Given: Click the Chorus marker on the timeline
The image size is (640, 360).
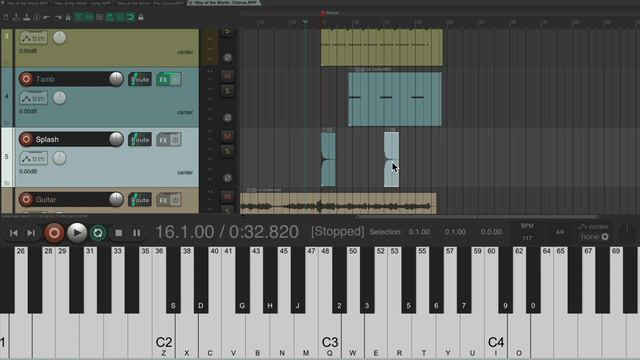Looking at the screenshot, I should point(331,13).
